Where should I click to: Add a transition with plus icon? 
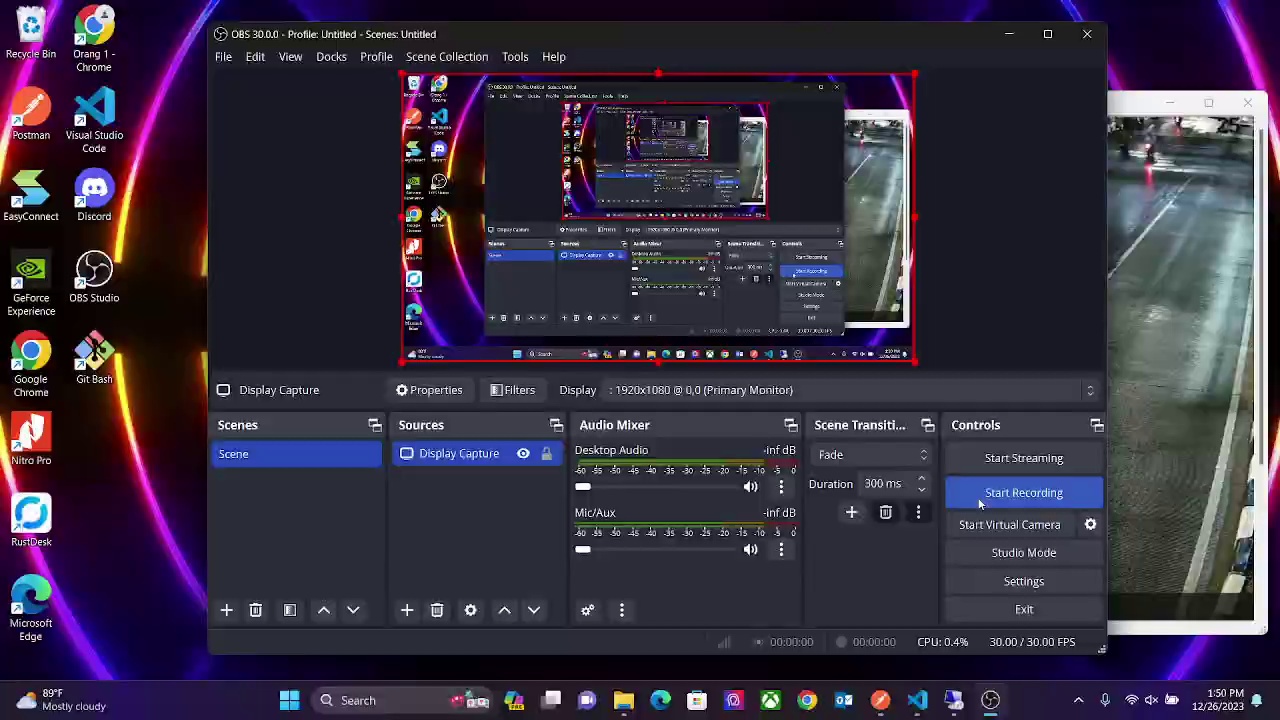click(x=851, y=512)
